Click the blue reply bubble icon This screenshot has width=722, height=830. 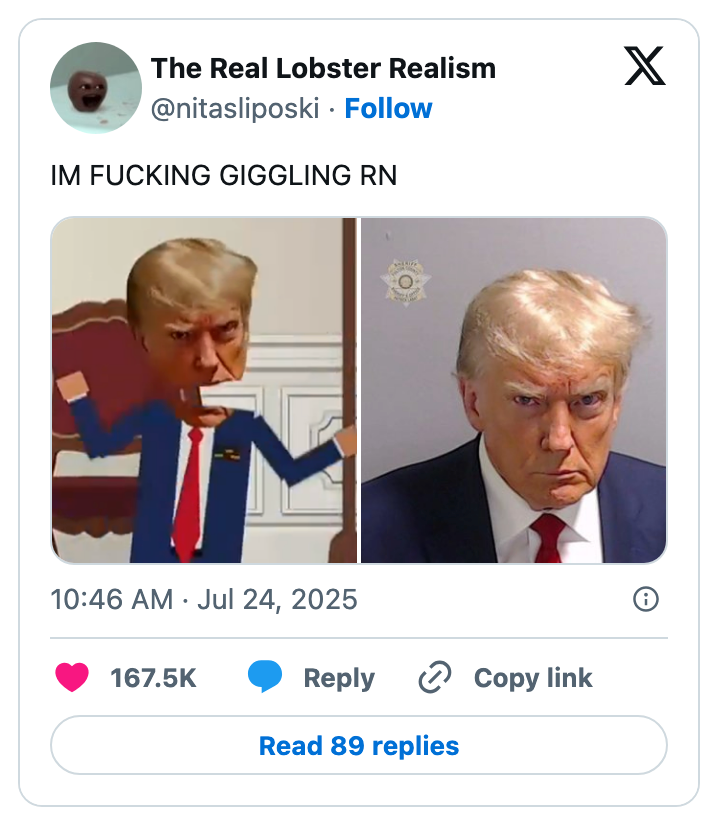click(x=265, y=678)
